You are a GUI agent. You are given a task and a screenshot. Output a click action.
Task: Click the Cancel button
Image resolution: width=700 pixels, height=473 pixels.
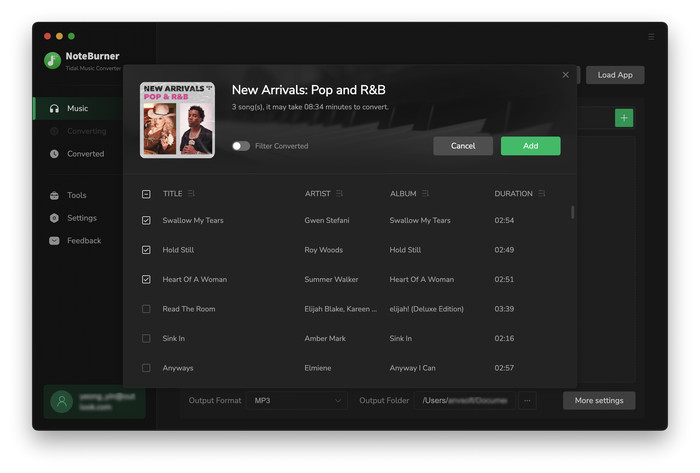click(463, 146)
